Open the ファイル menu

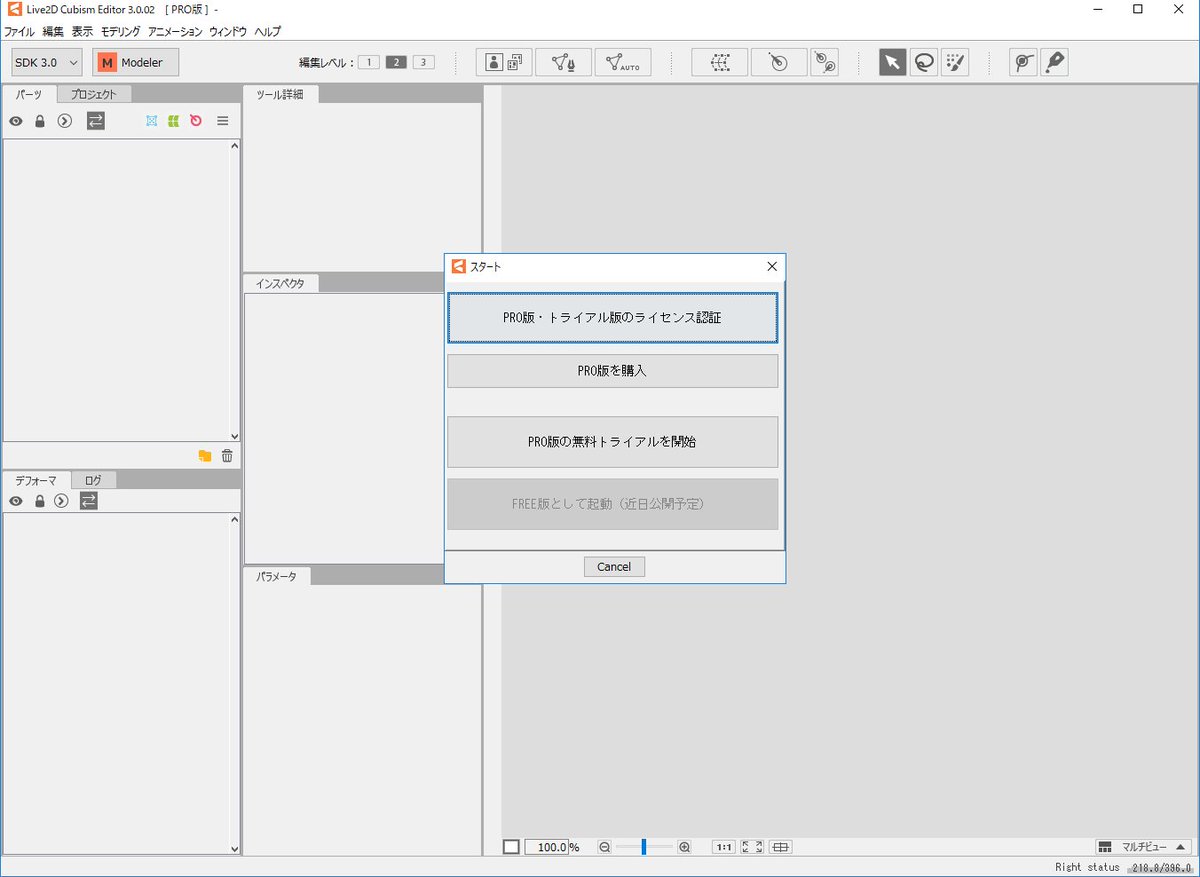[20, 32]
